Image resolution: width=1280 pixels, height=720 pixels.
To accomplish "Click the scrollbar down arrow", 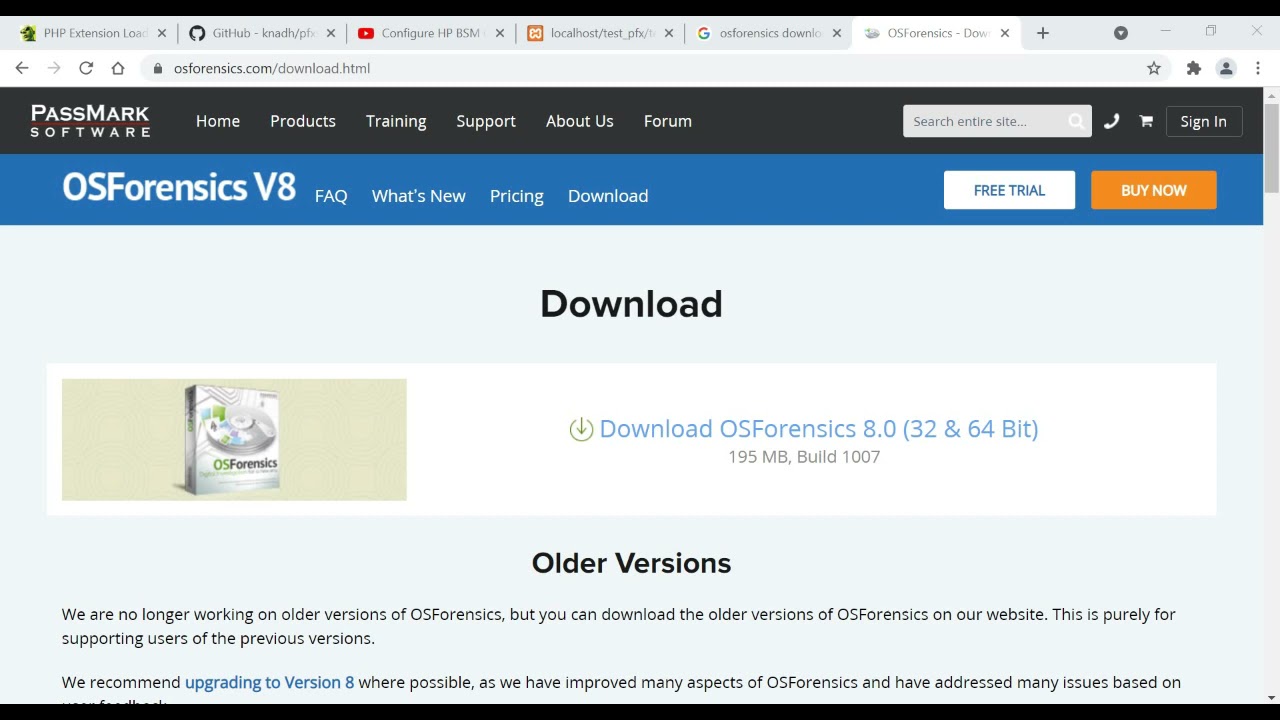I will [1272, 697].
